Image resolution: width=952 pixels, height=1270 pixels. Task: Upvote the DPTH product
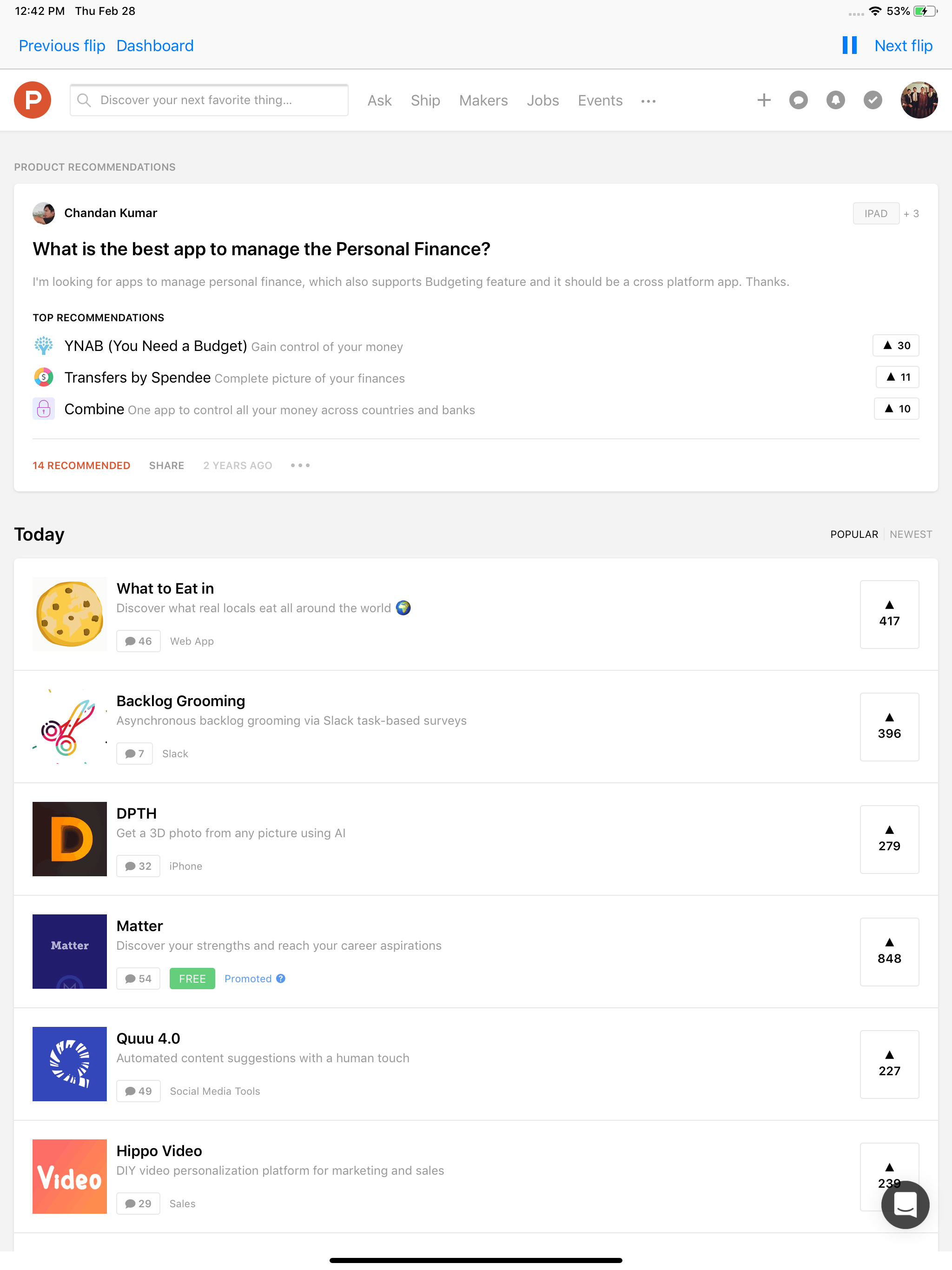(x=889, y=839)
